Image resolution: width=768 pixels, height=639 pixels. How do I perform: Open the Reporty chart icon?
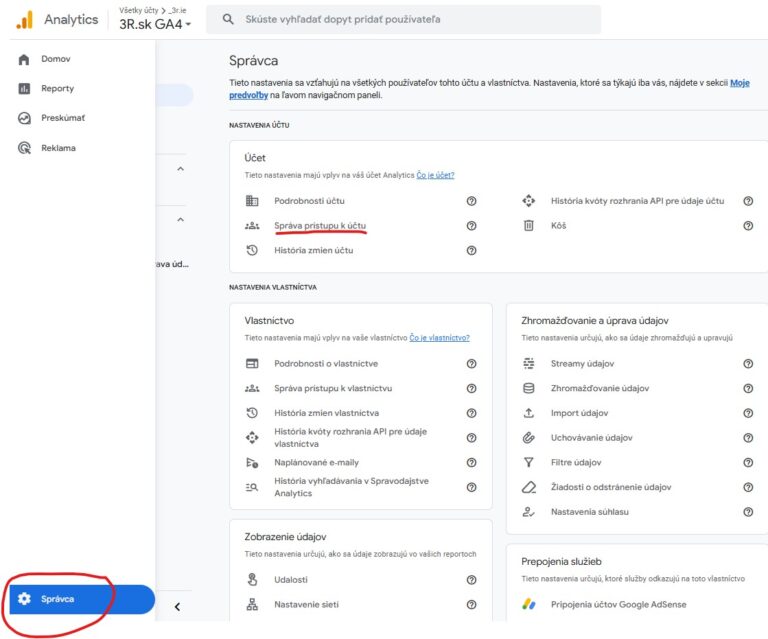(24, 89)
